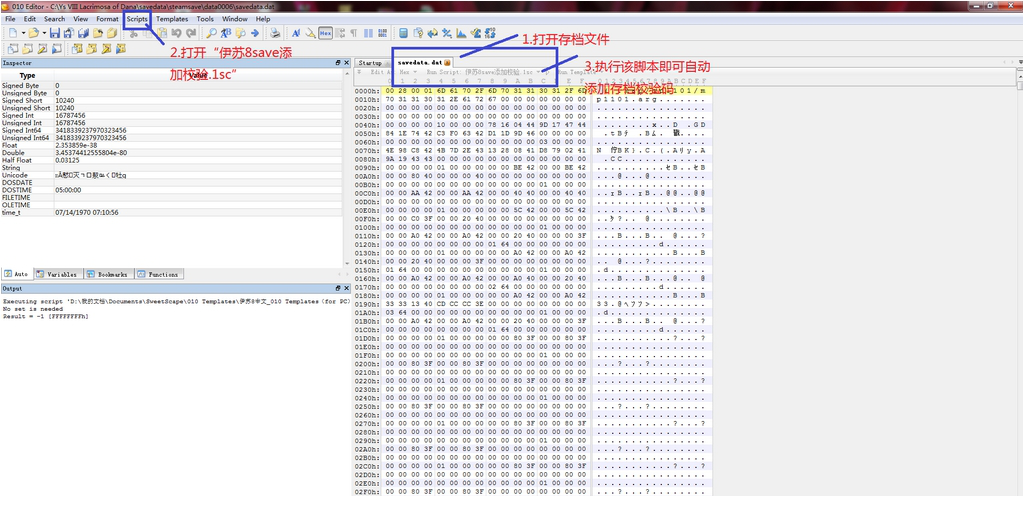Toggle the pilcrow whitespace display icon
This screenshot has height=515, width=1023.
pos(354,33)
